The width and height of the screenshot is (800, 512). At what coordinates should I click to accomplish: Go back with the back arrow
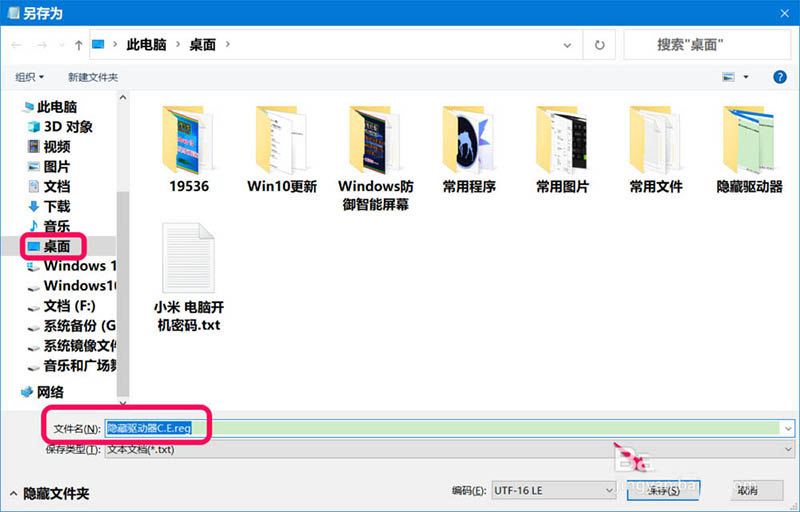point(16,45)
